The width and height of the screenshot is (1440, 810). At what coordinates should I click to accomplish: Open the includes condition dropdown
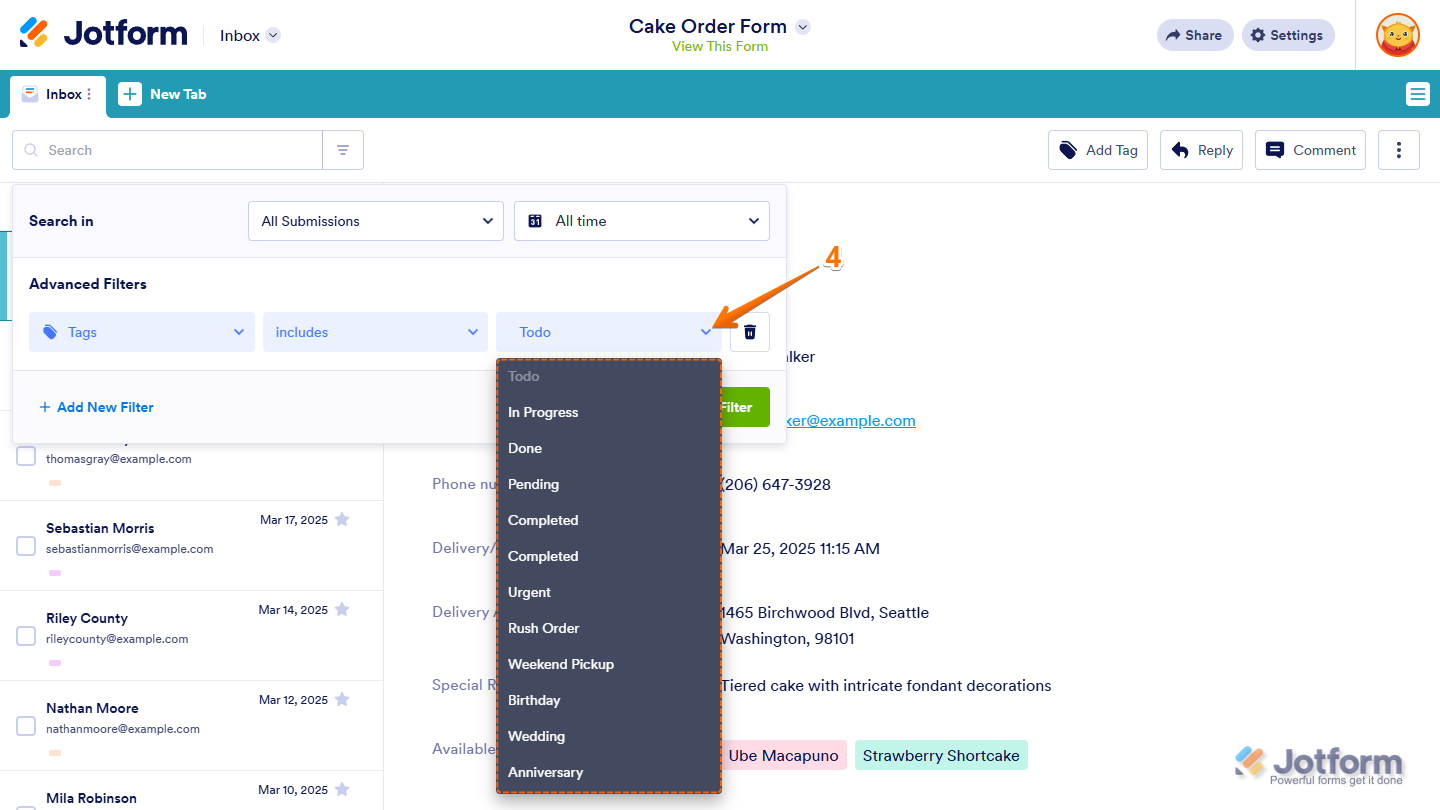[x=375, y=331]
